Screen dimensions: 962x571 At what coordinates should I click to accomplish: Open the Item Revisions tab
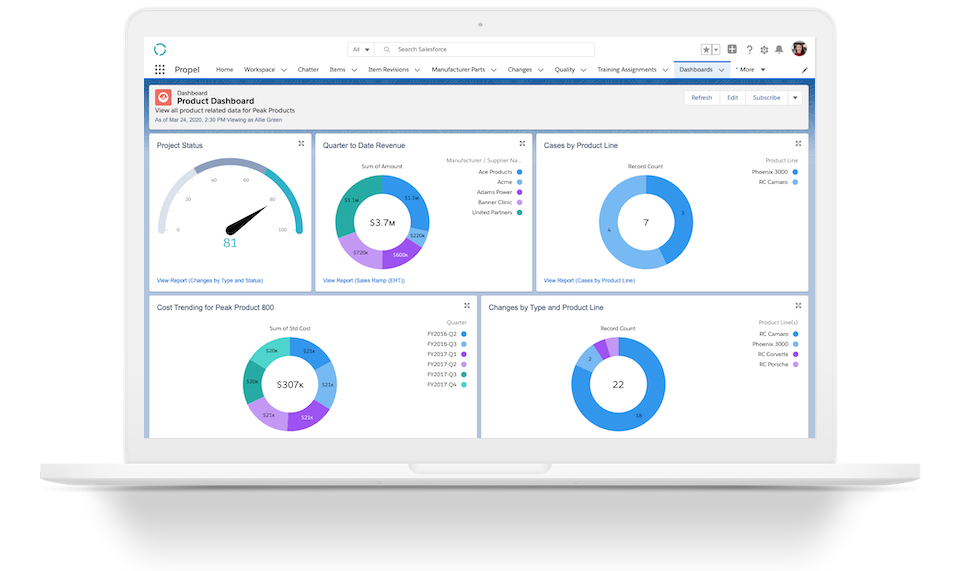click(x=388, y=70)
